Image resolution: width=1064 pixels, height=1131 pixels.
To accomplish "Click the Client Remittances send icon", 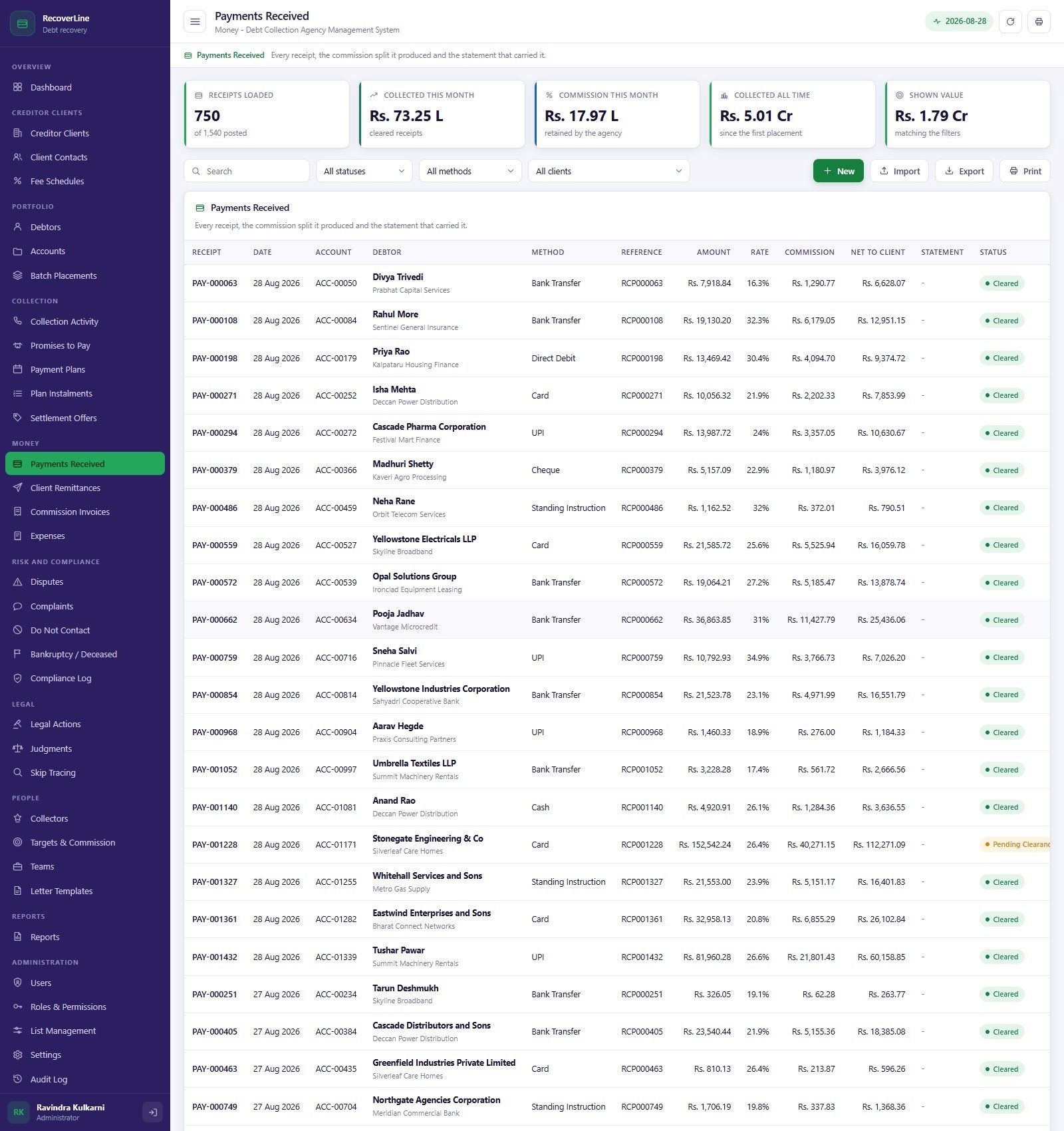I will [18, 488].
